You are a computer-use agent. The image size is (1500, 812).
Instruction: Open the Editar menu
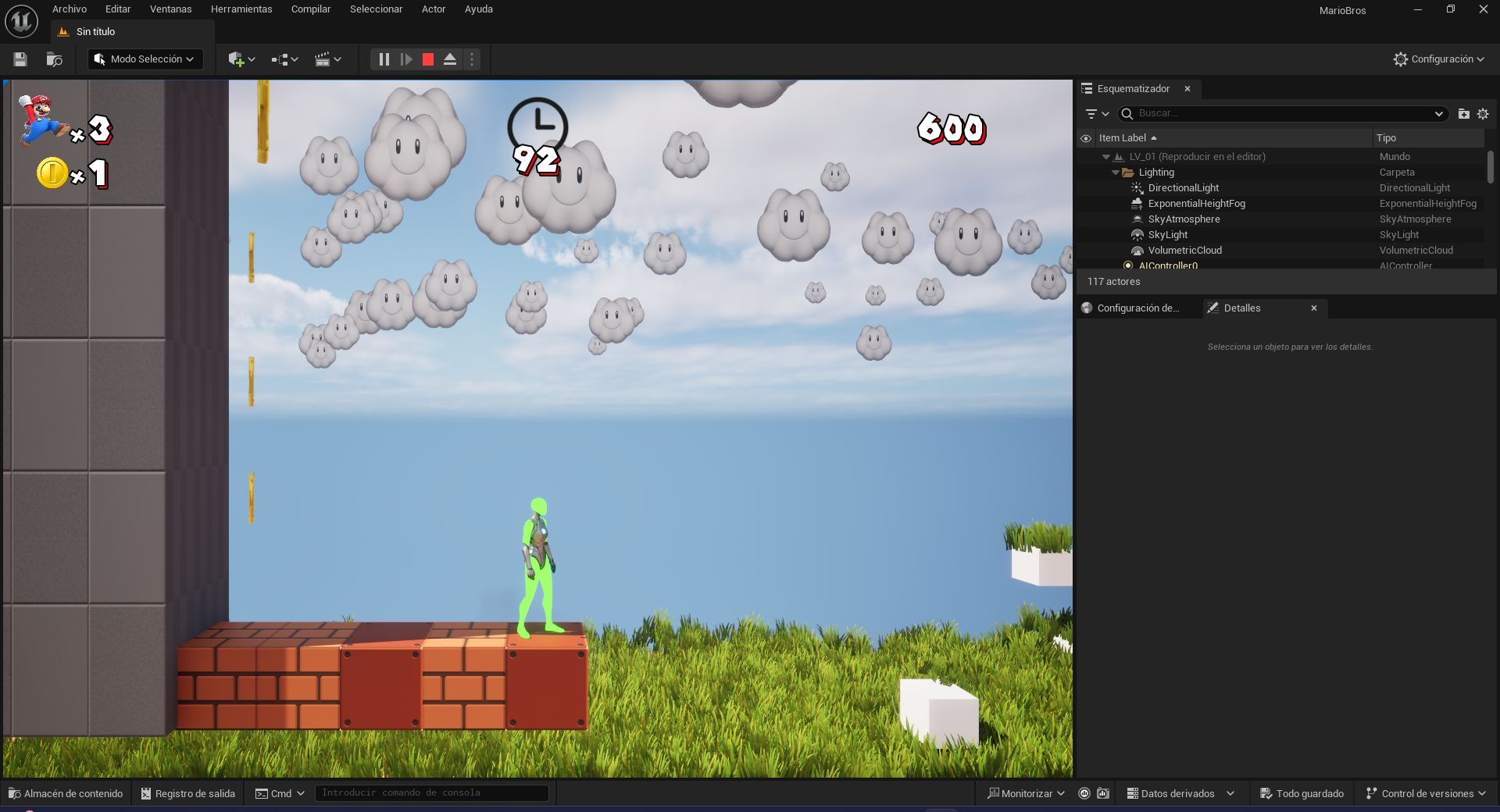point(118,9)
